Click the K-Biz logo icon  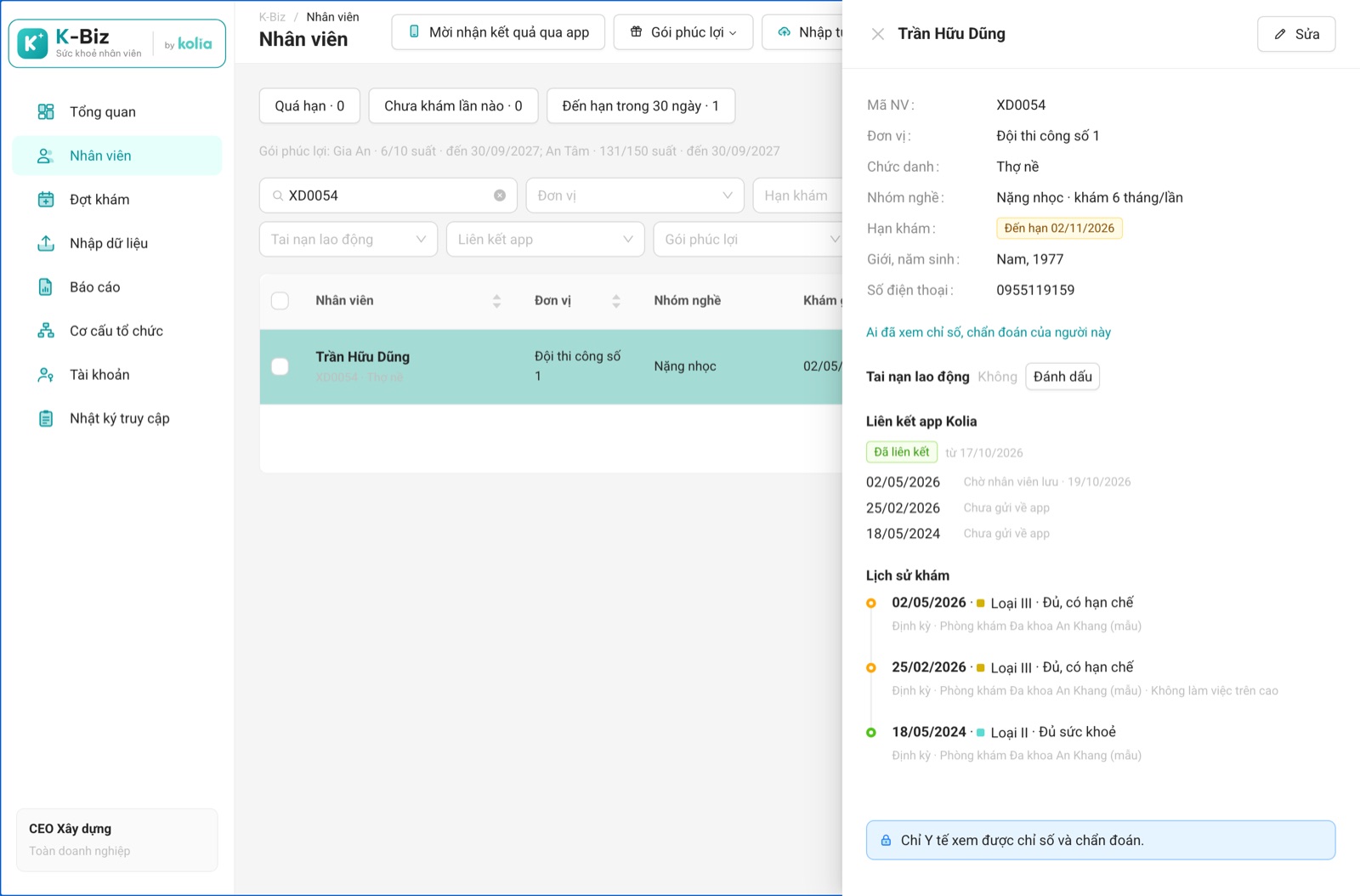click(x=33, y=43)
